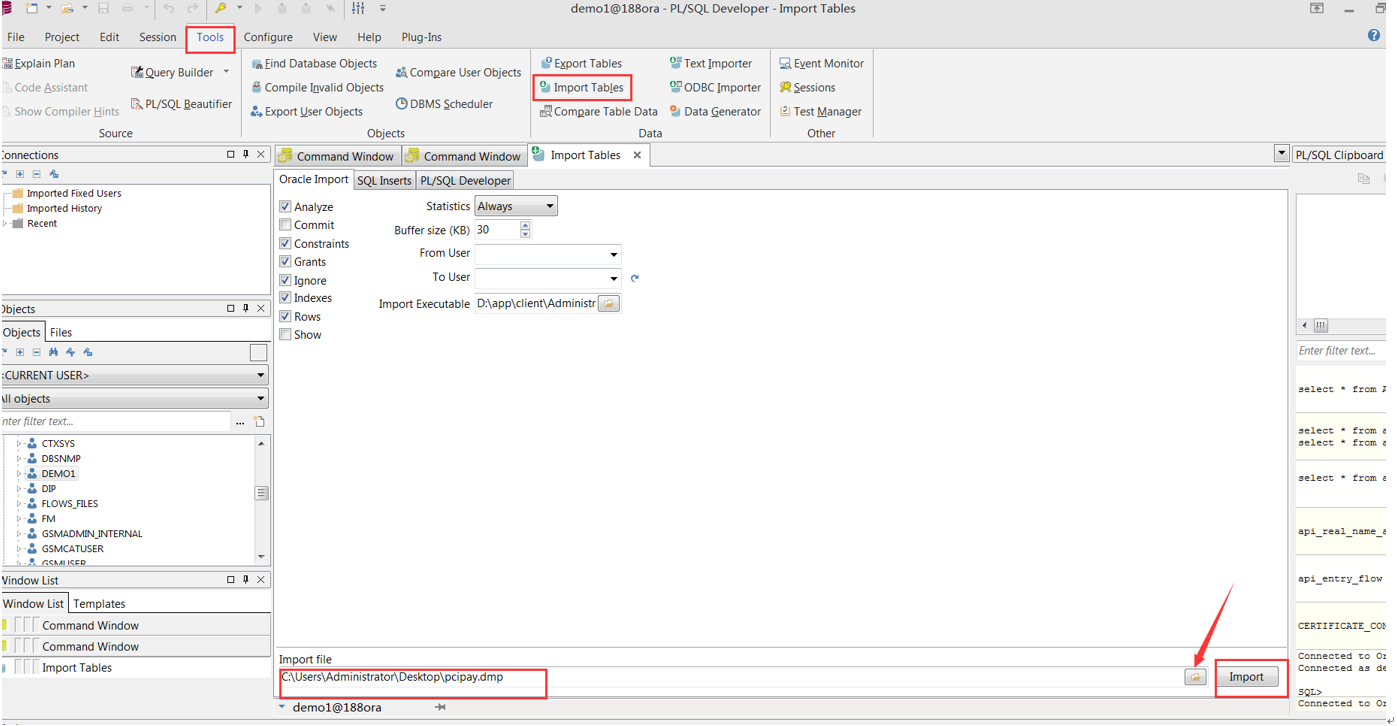Pin the Connections panel
The image size is (1397, 726).
click(x=246, y=155)
